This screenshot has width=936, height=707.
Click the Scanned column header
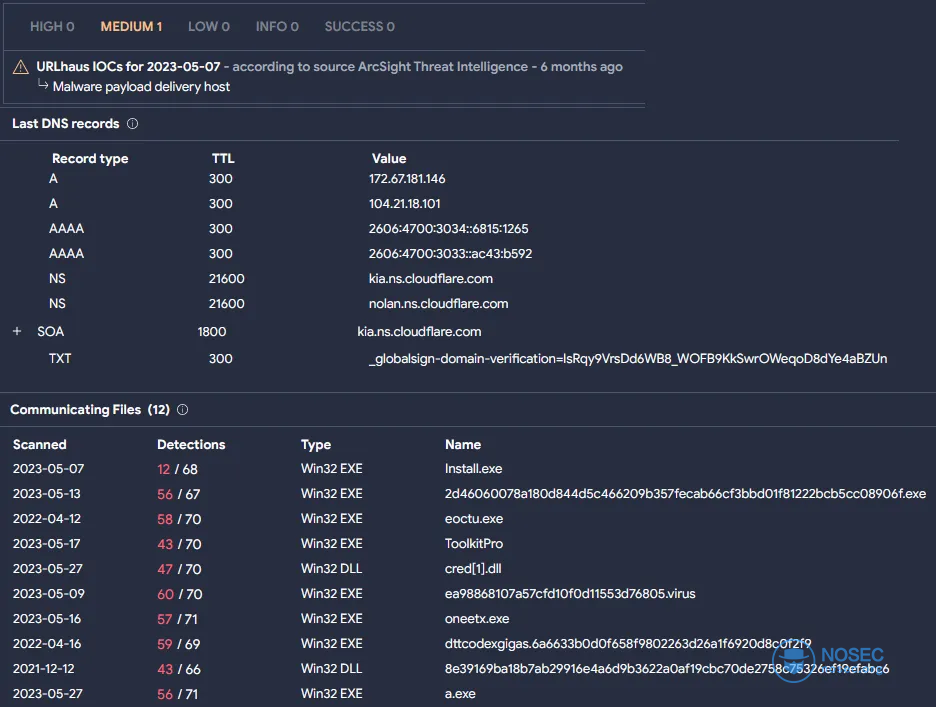pyautogui.click(x=39, y=444)
